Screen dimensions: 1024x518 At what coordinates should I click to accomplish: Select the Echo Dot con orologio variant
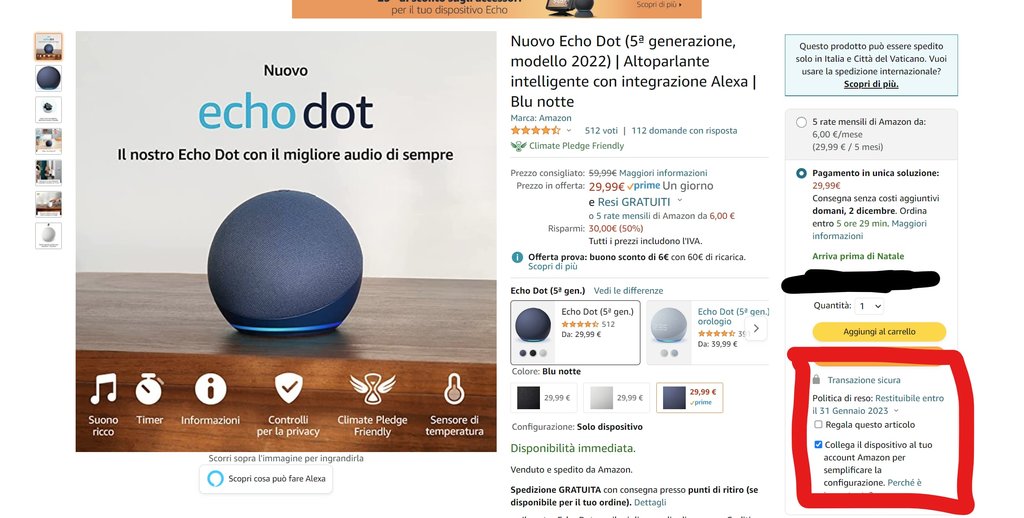tap(708, 332)
